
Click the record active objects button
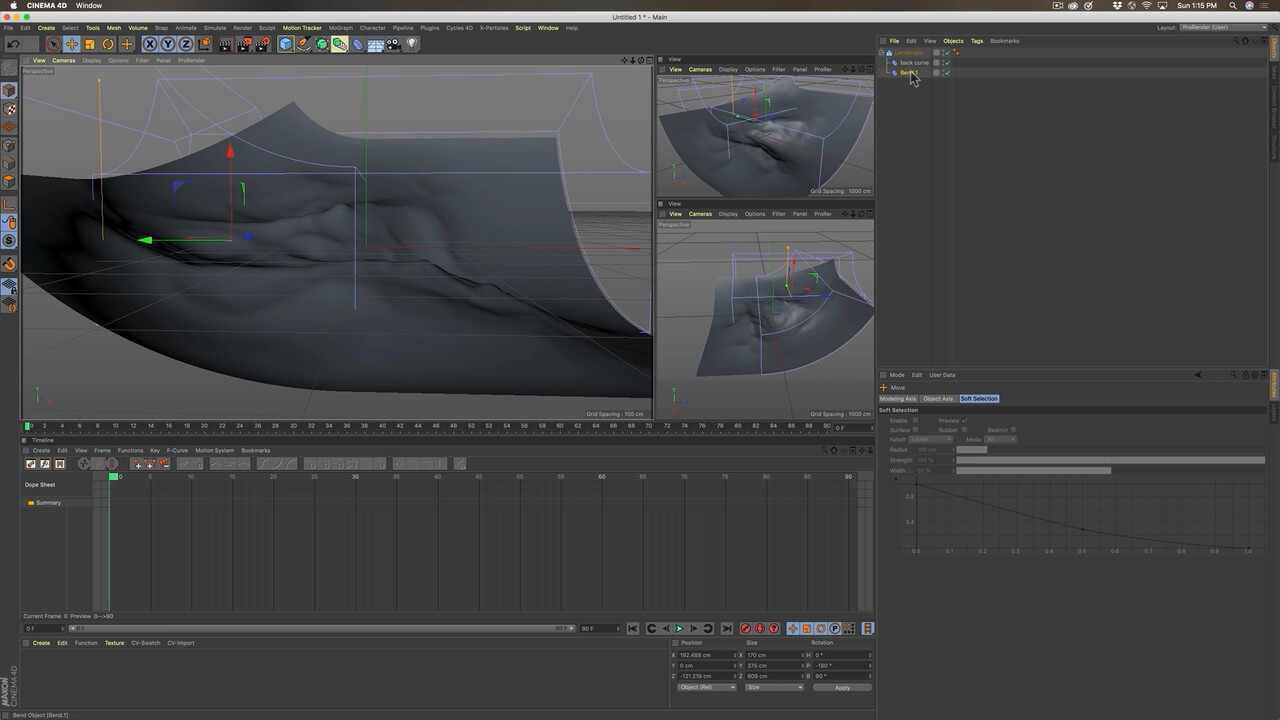pos(745,629)
